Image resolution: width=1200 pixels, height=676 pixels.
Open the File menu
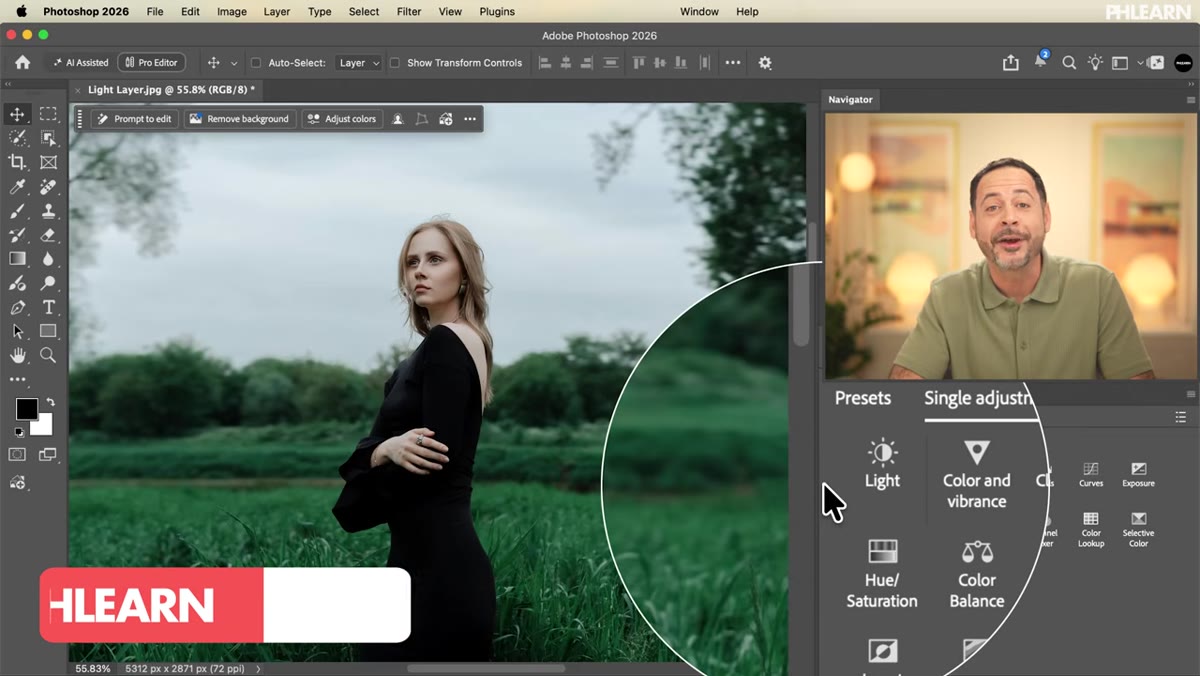point(155,11)
